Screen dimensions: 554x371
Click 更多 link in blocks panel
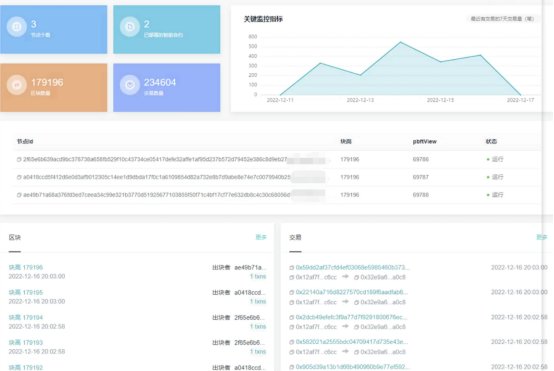[261, 237]
